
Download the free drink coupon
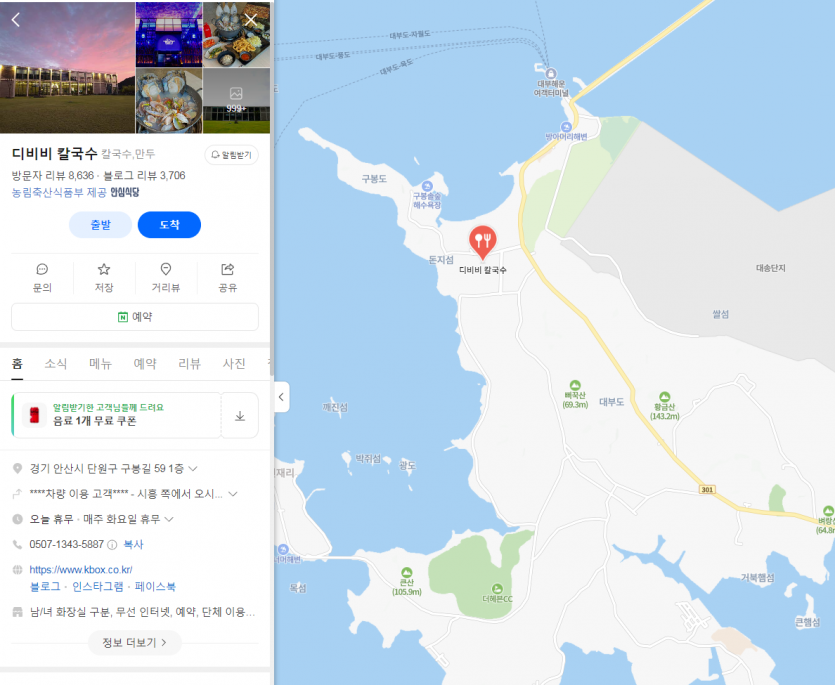[x=240, y=415]
